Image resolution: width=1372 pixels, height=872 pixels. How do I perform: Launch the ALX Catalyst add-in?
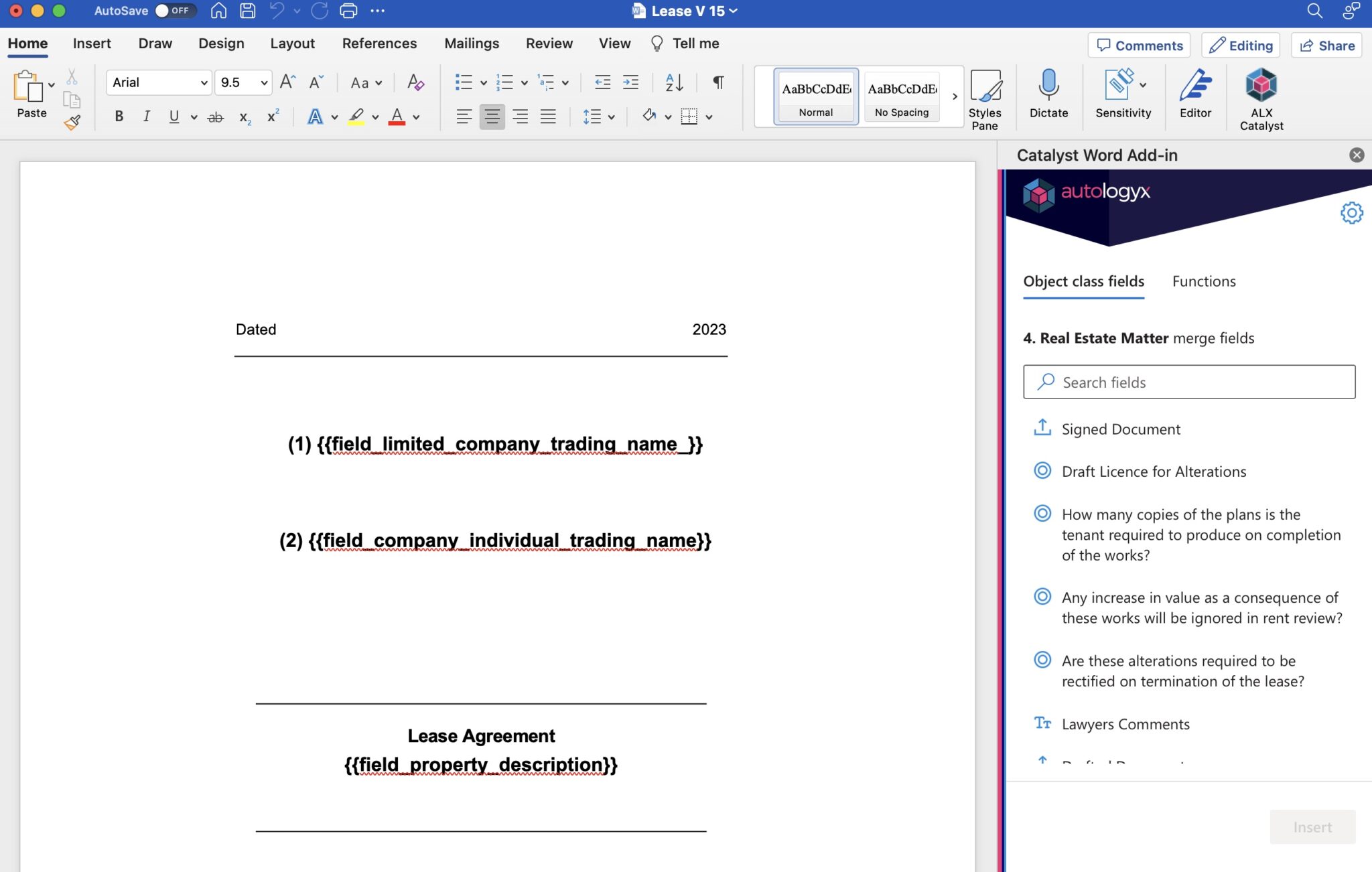coord(1261,99)
